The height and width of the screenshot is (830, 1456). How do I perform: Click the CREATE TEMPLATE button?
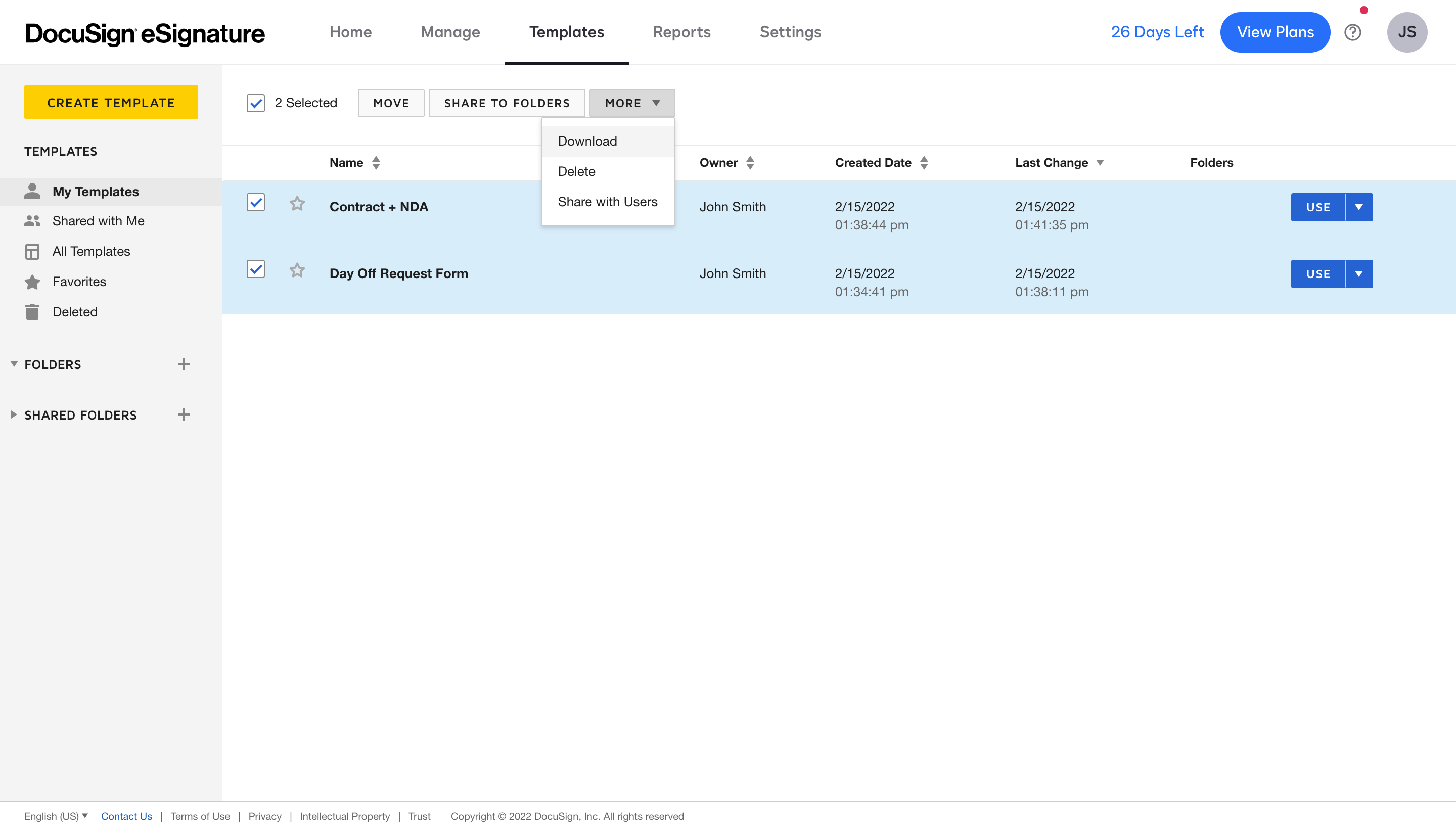coord(111,103)
